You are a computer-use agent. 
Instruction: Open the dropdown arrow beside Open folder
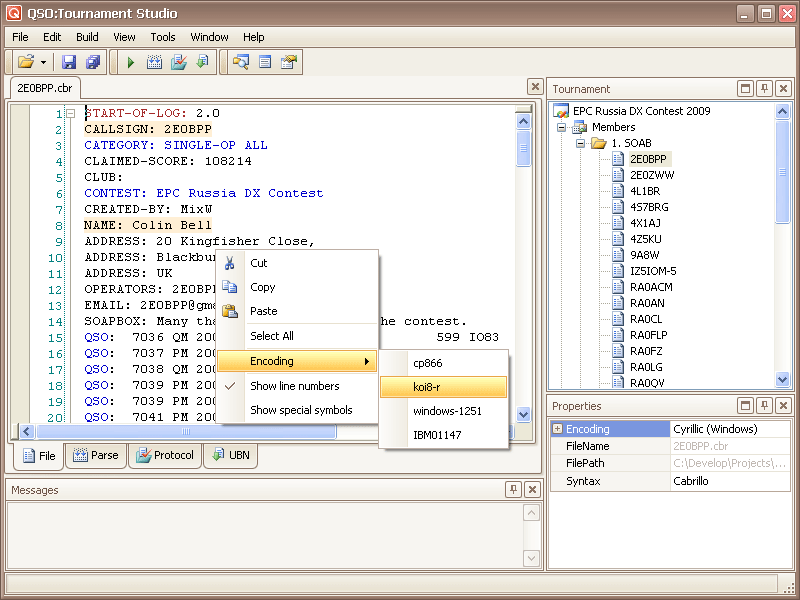click(43, 62)
